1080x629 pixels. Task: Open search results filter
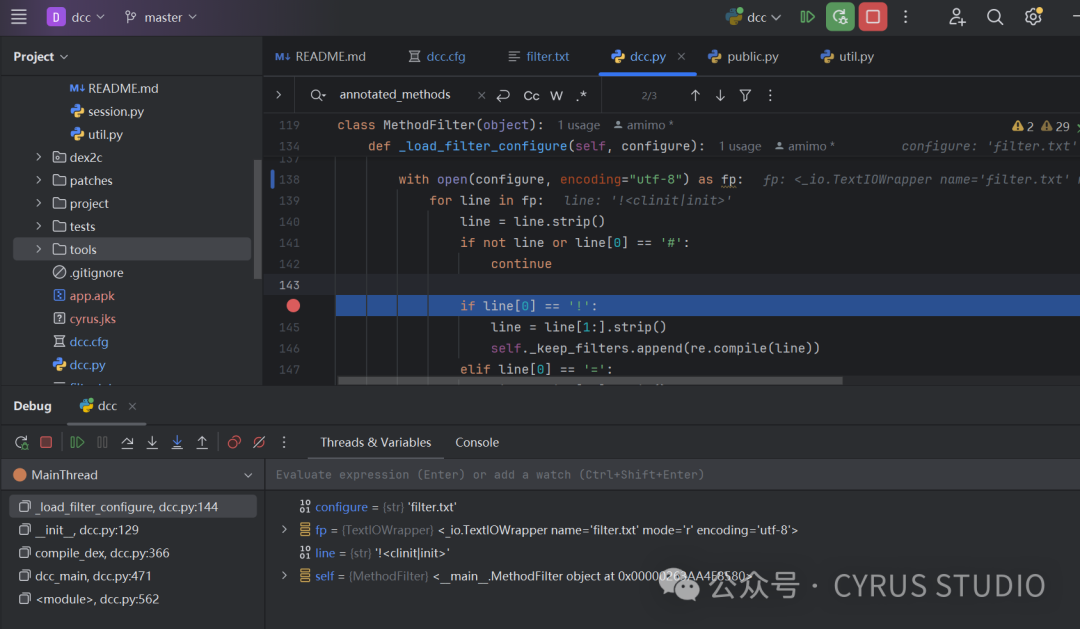(745, 95)
